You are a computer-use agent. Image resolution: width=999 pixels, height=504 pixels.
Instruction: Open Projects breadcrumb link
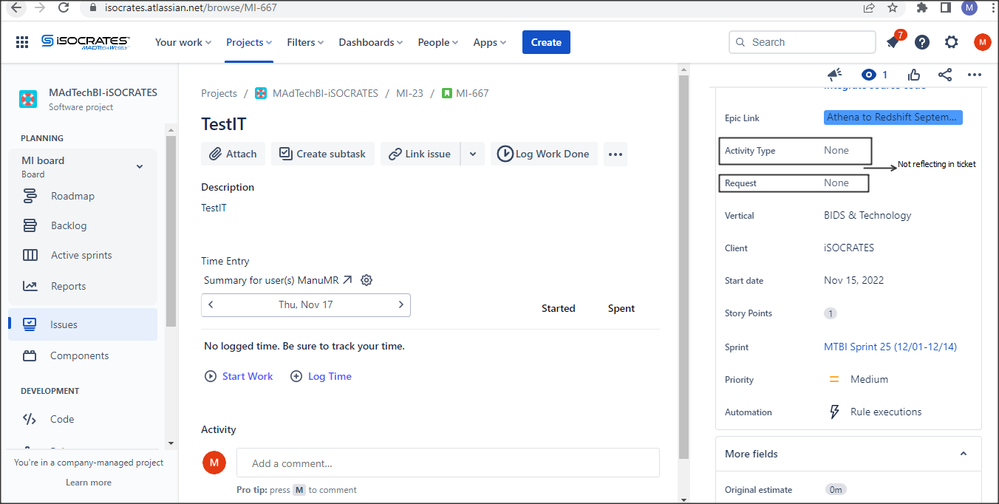pos(219,93)
